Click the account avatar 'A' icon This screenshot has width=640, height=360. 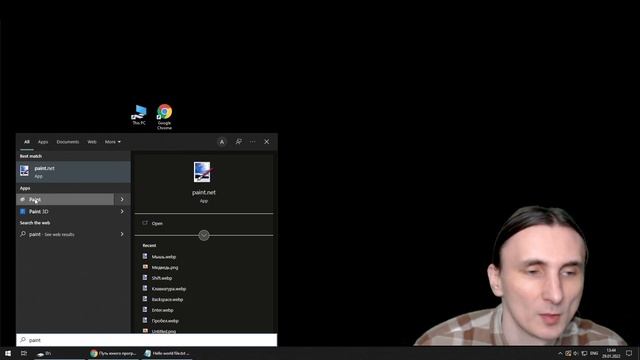pos(222,142)
